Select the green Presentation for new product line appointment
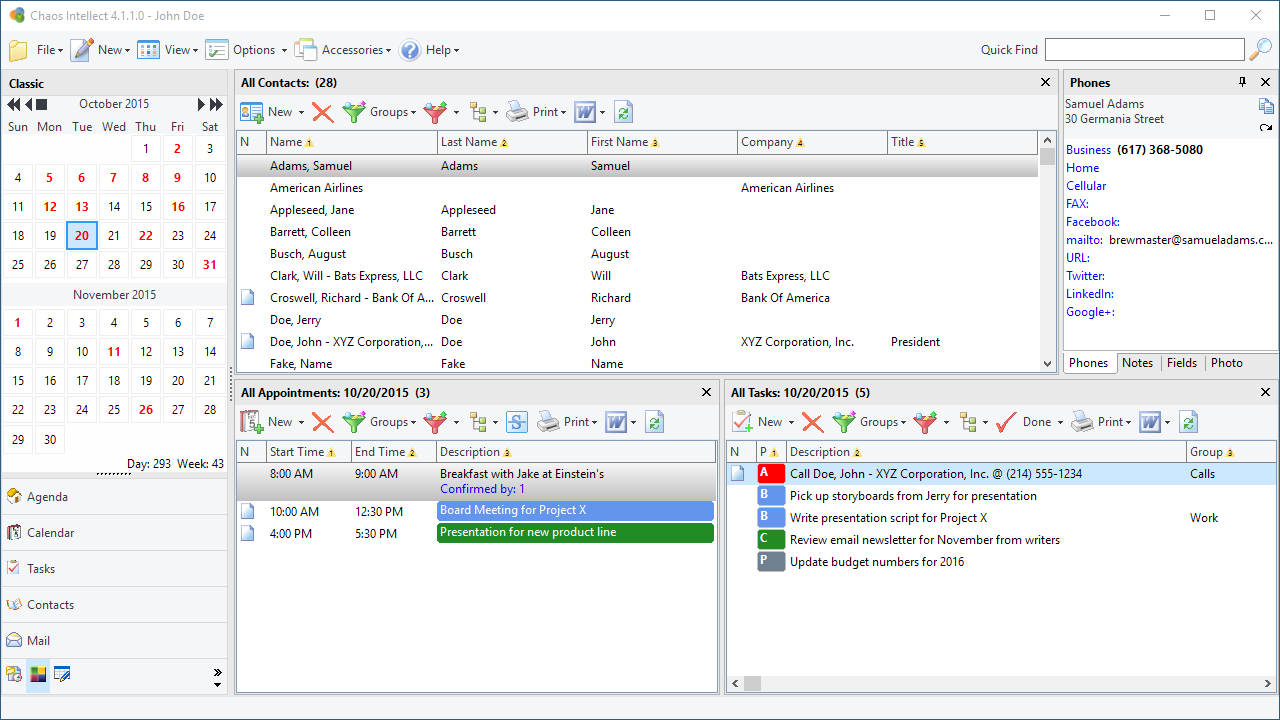Image resolution: width=1280 pixels, height=720 pixels. click(575, 532)
